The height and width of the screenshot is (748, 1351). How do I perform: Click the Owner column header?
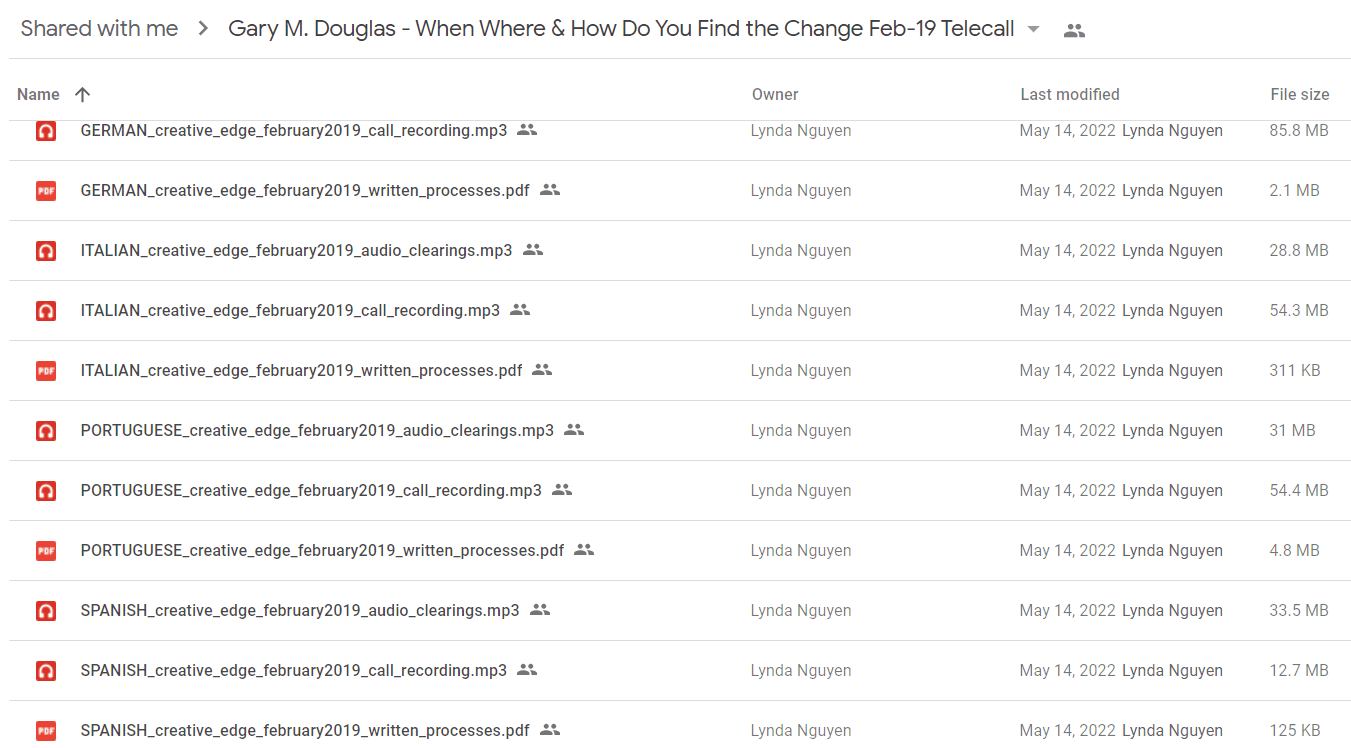775,94
